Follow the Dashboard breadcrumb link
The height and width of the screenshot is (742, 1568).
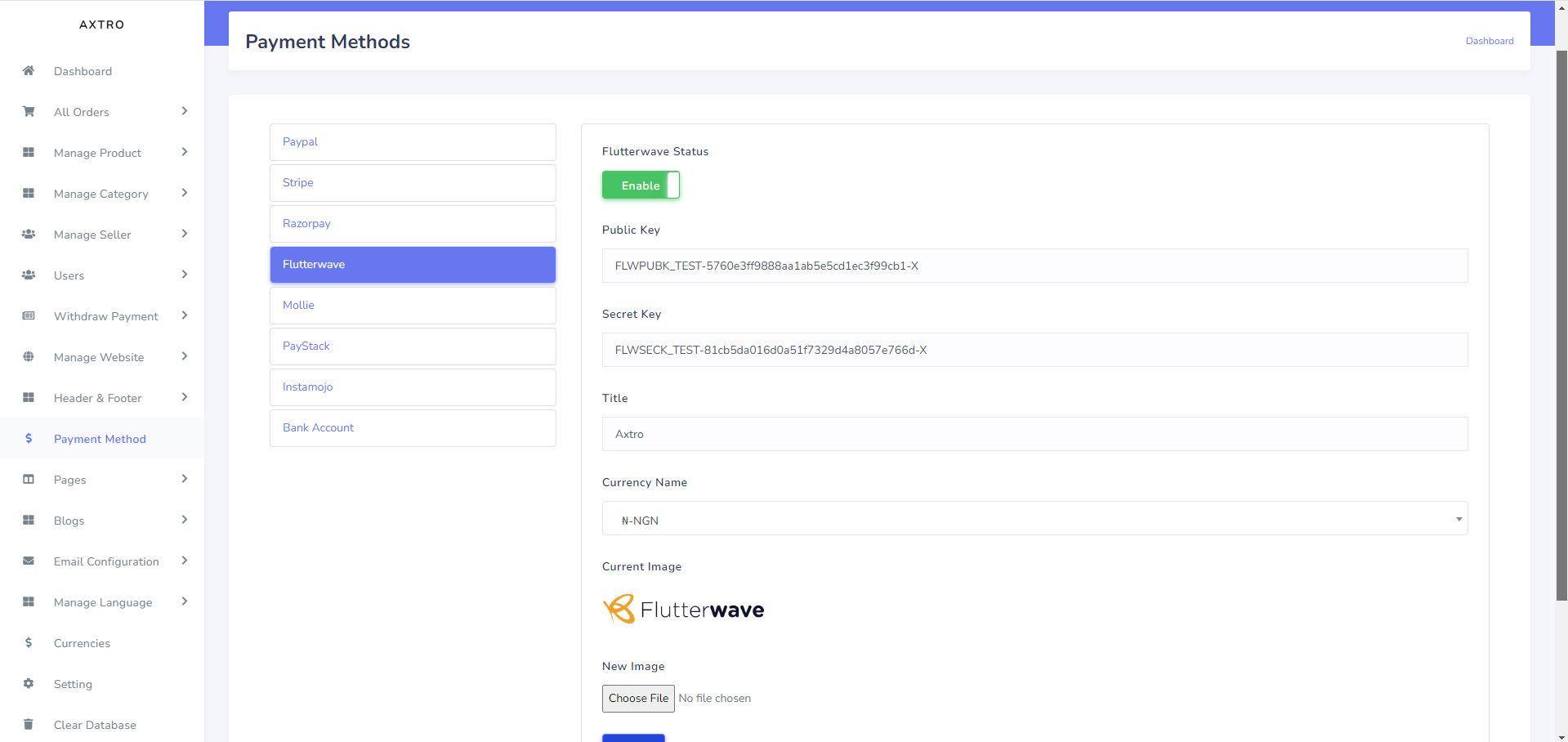coord(1489,41)
